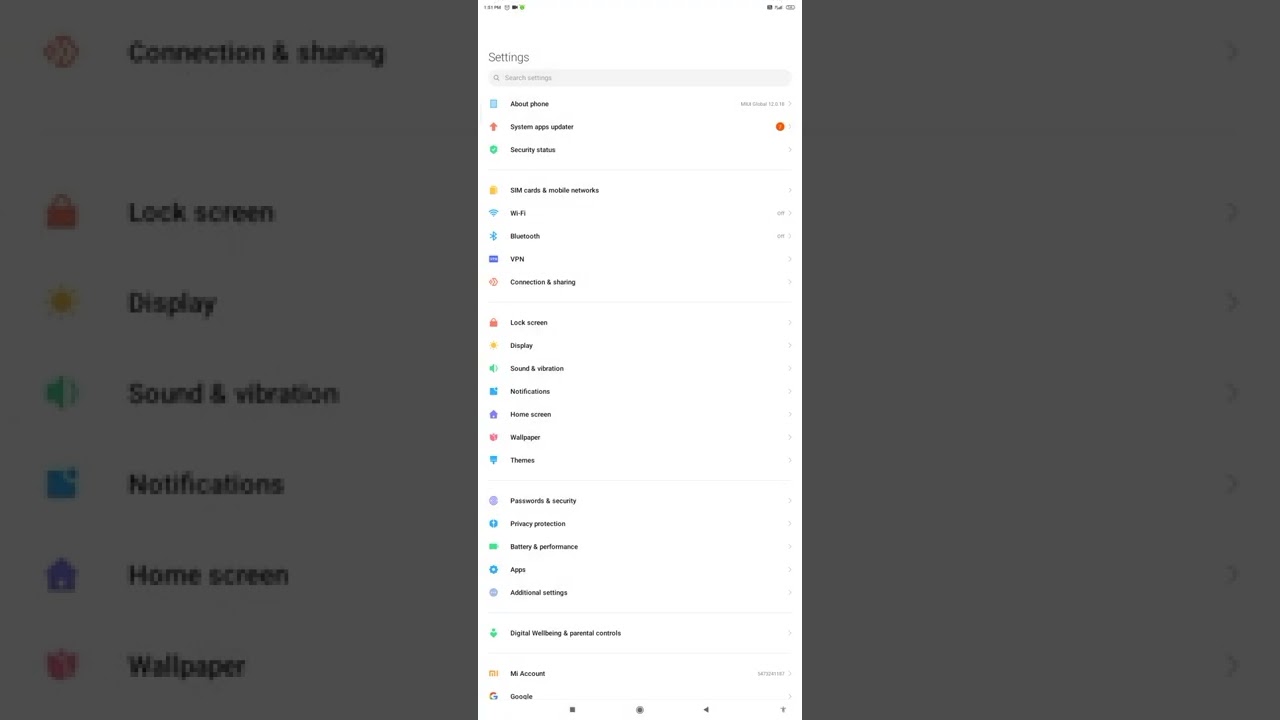Focus the Search settings field

(x=640, y=78)
